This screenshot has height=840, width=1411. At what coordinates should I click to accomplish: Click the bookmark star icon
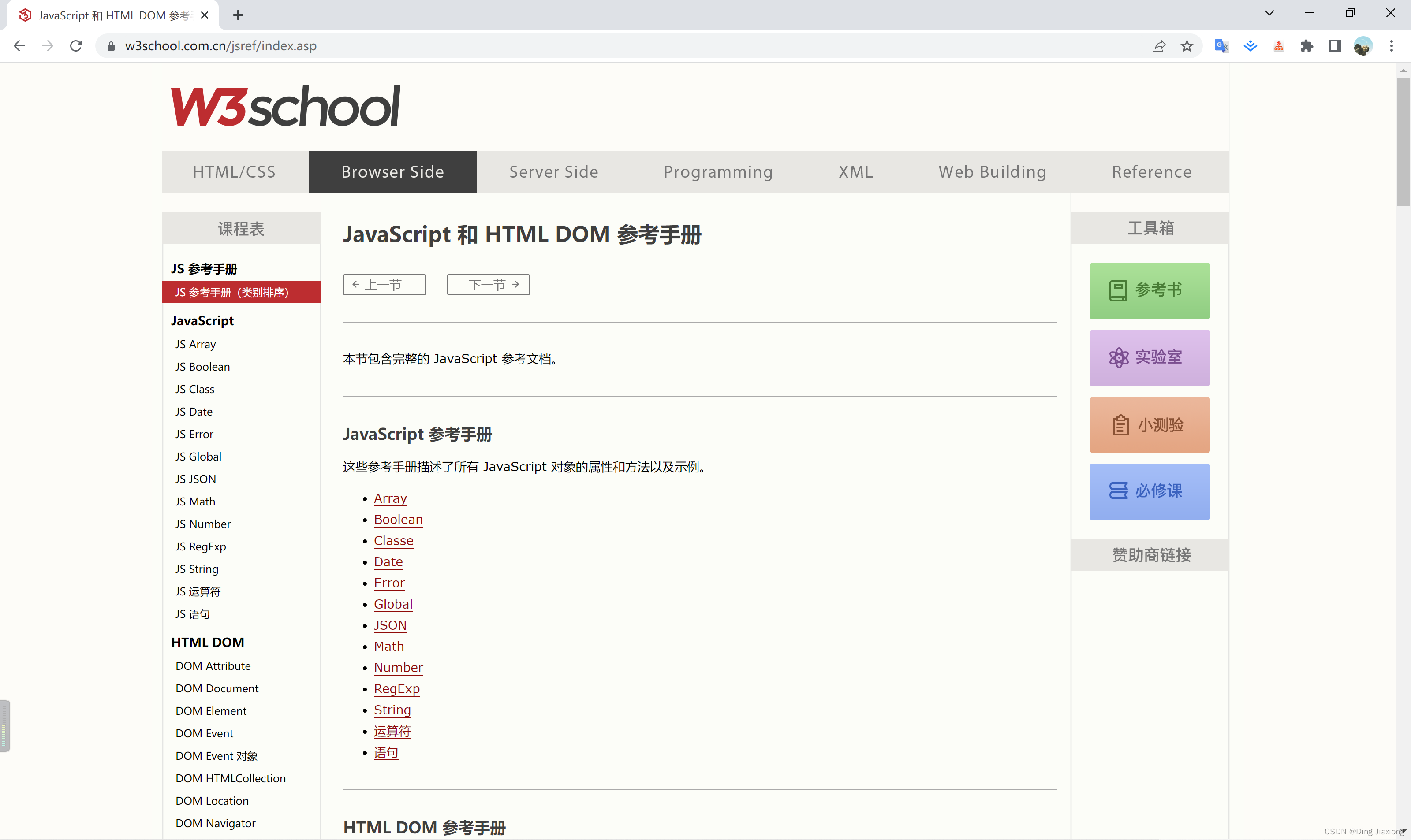click(x=1187, y=46)
